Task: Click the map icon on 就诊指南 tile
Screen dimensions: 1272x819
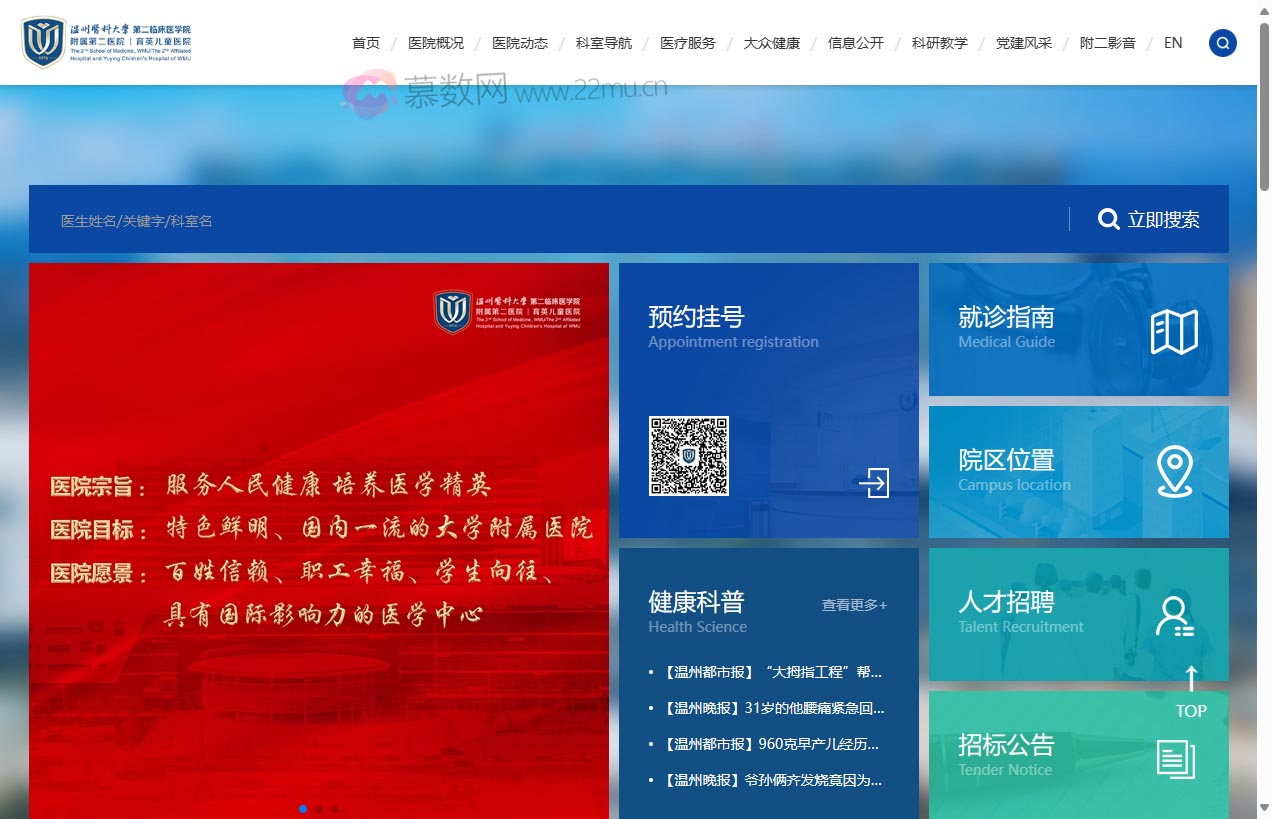Action: pos(1176,331)
